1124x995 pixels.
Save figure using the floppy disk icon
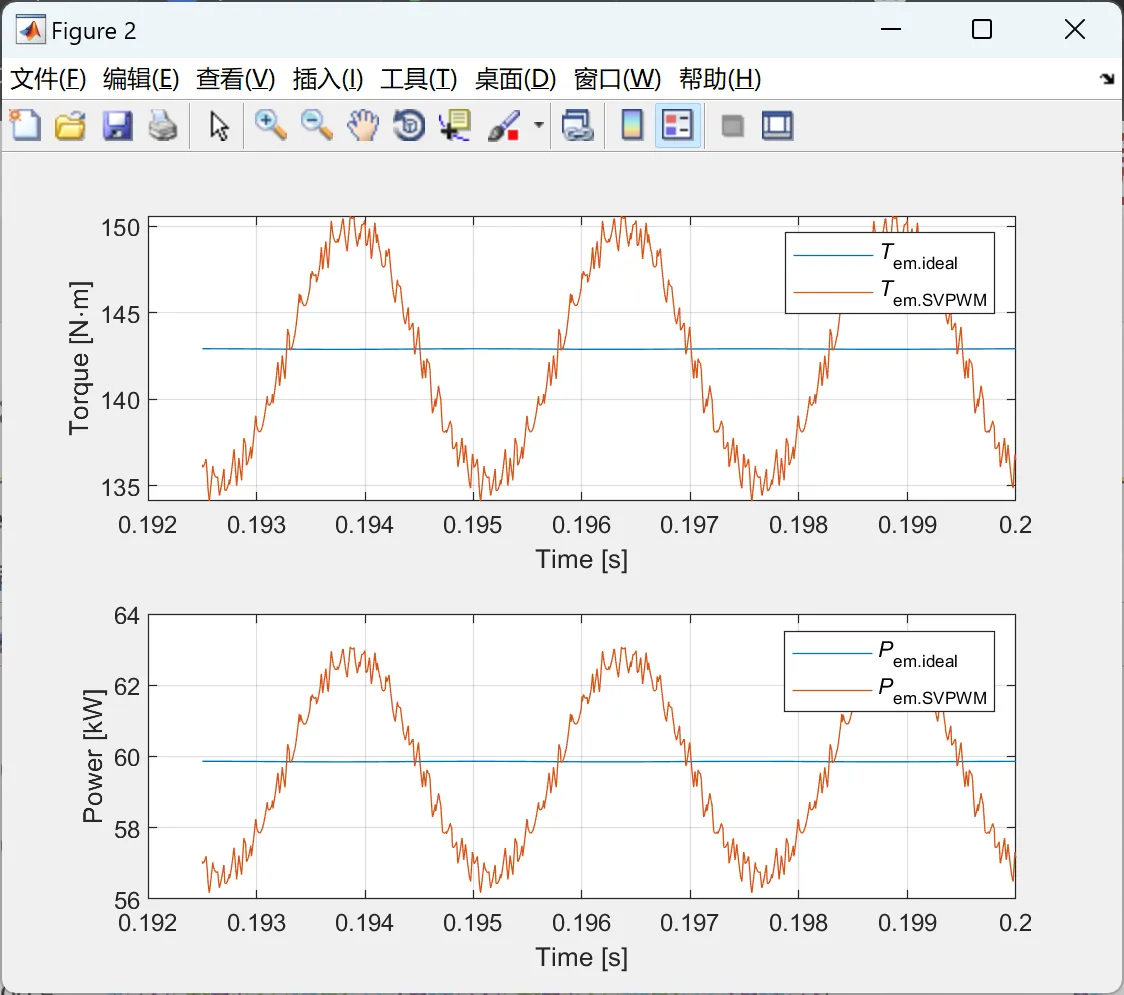coord(118,126)
